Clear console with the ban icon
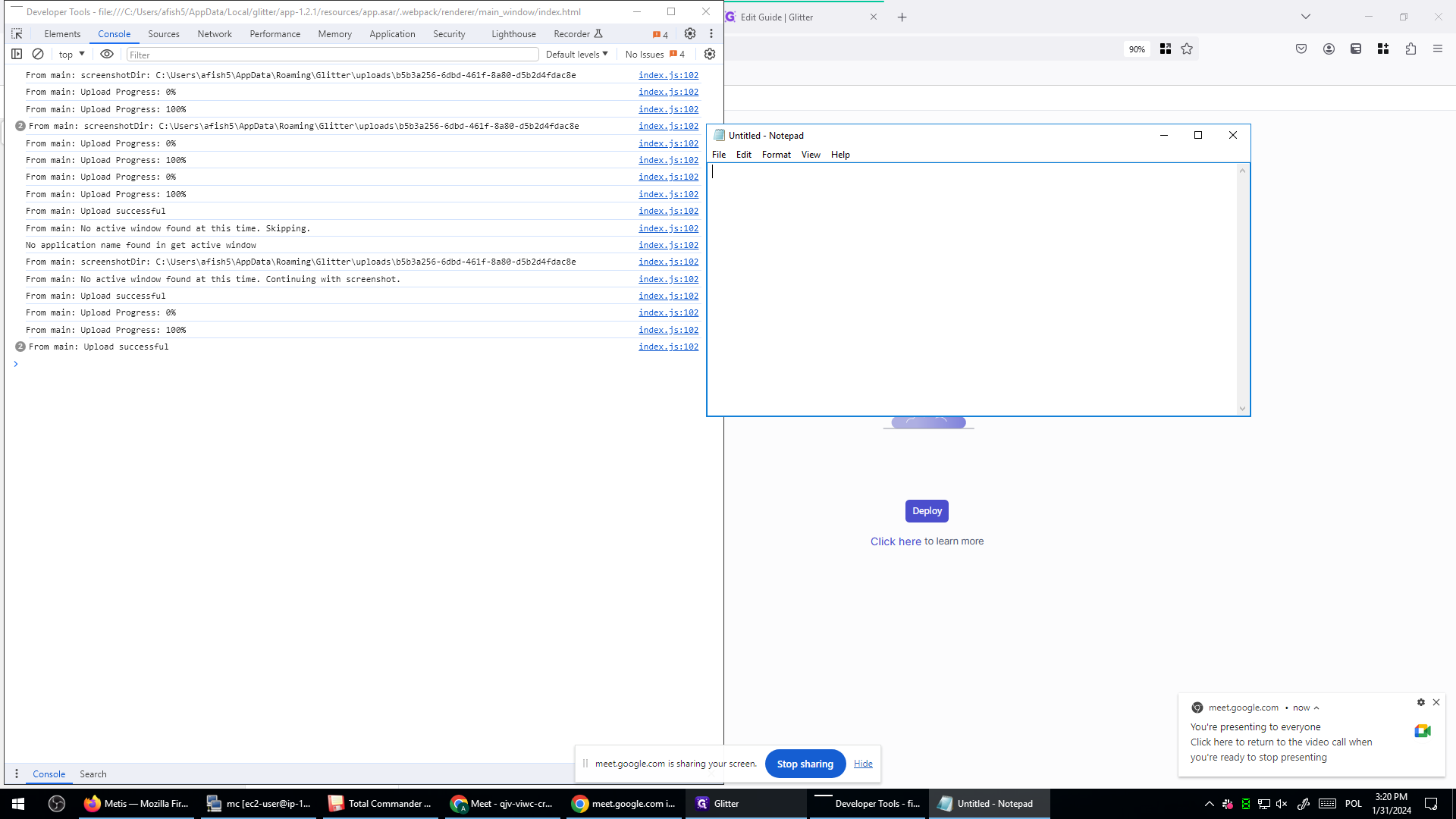Viewport: 1456px width, 819px height. (38, 55)
